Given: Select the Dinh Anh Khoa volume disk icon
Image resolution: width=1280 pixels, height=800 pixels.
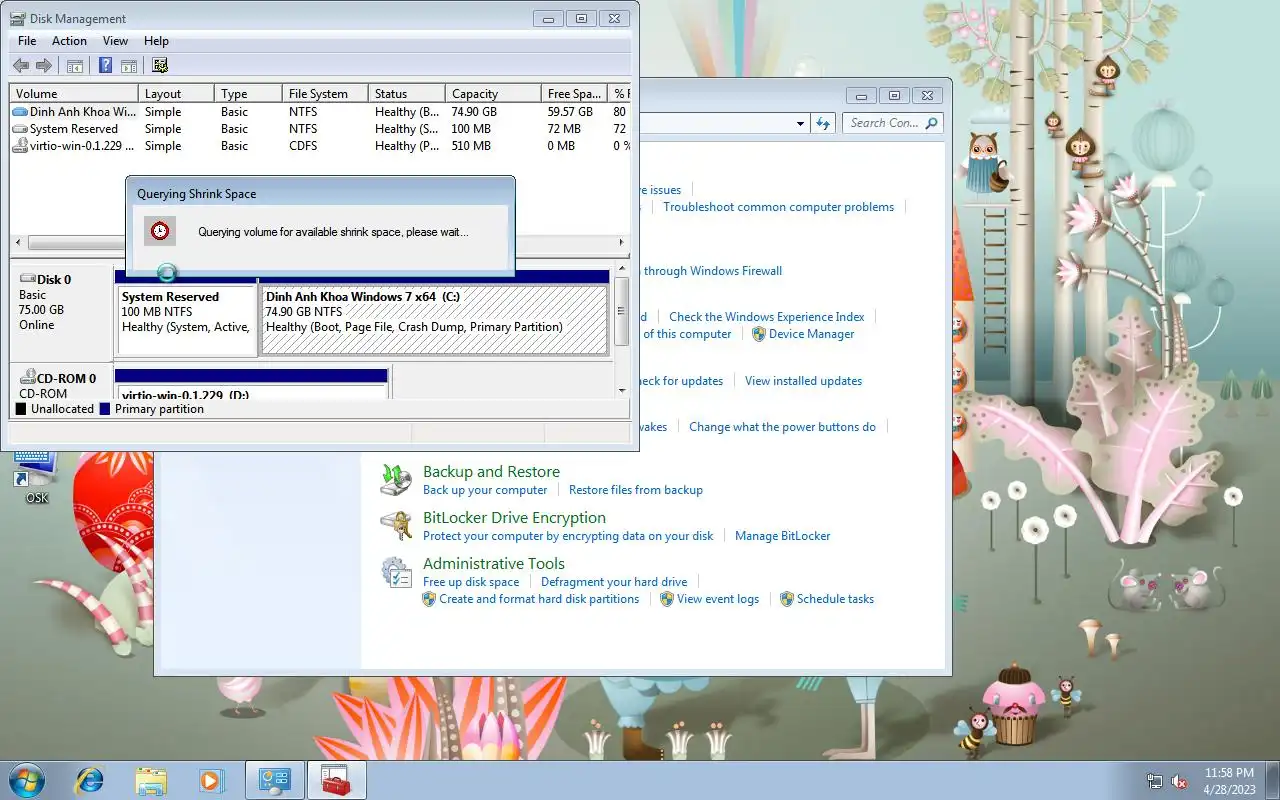Looking at the screenshot, I should click(20, 112).
